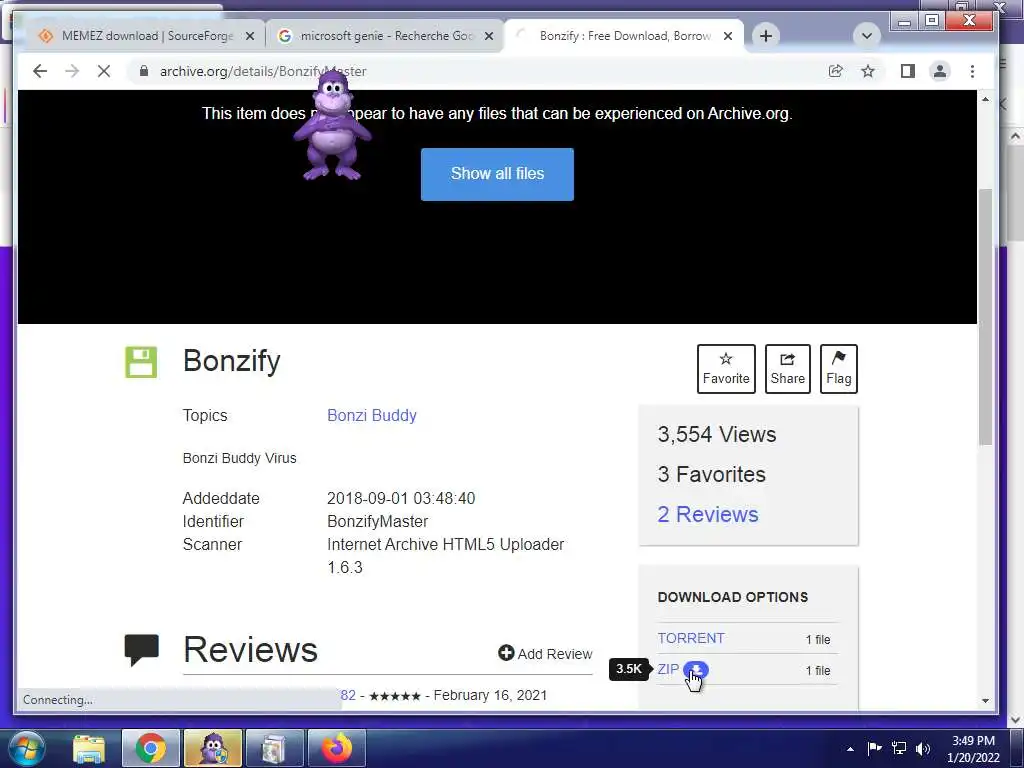Bookmark this tab with the star icon

pos(867,71)
